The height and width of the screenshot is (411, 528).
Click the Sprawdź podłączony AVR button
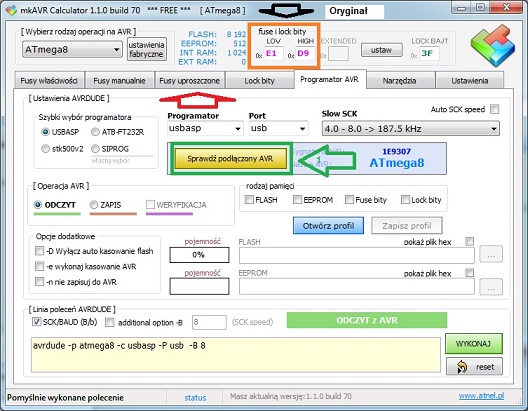coord(230,159)
